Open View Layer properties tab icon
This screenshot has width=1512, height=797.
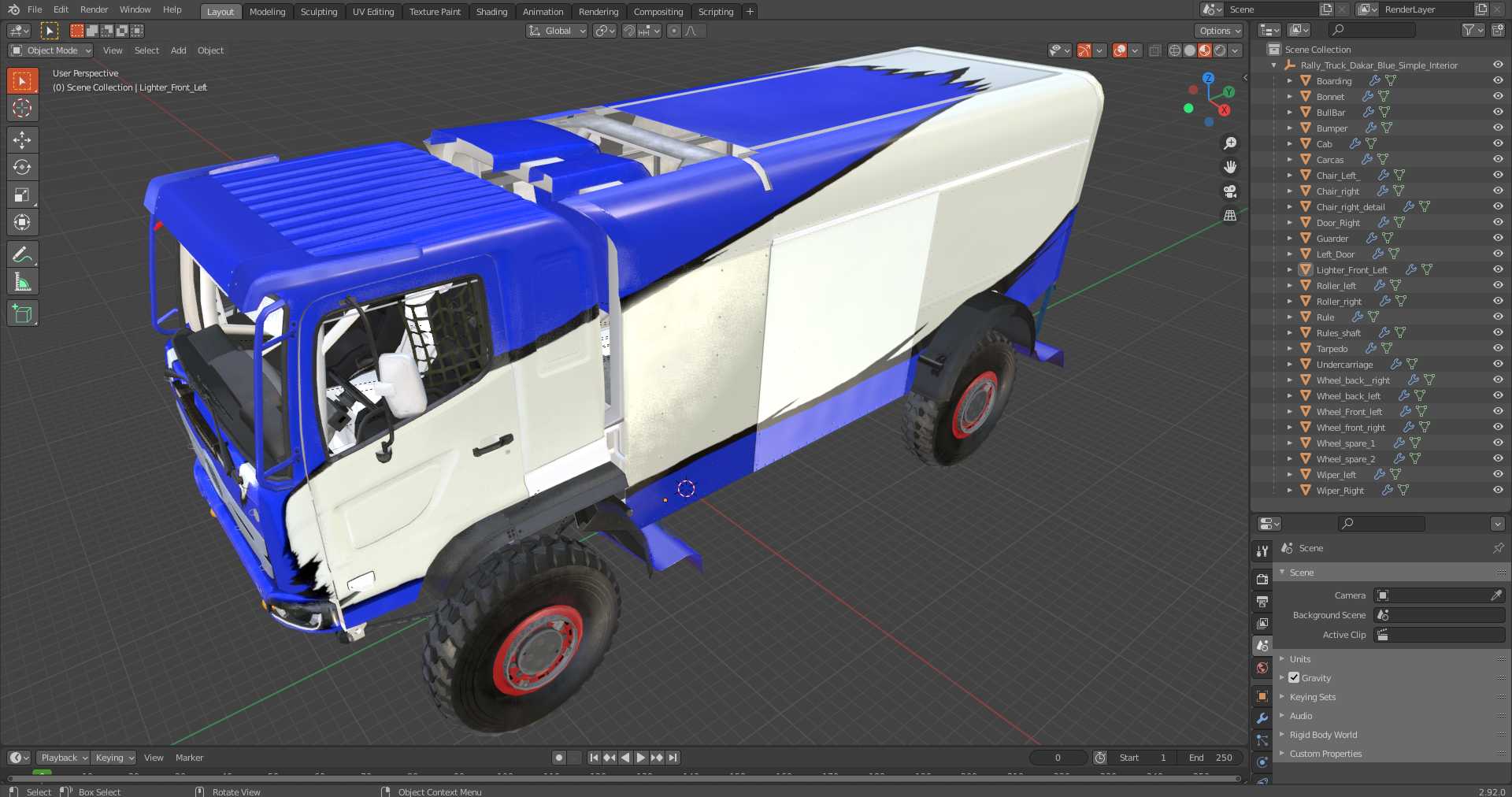[x=1262, y=624]
